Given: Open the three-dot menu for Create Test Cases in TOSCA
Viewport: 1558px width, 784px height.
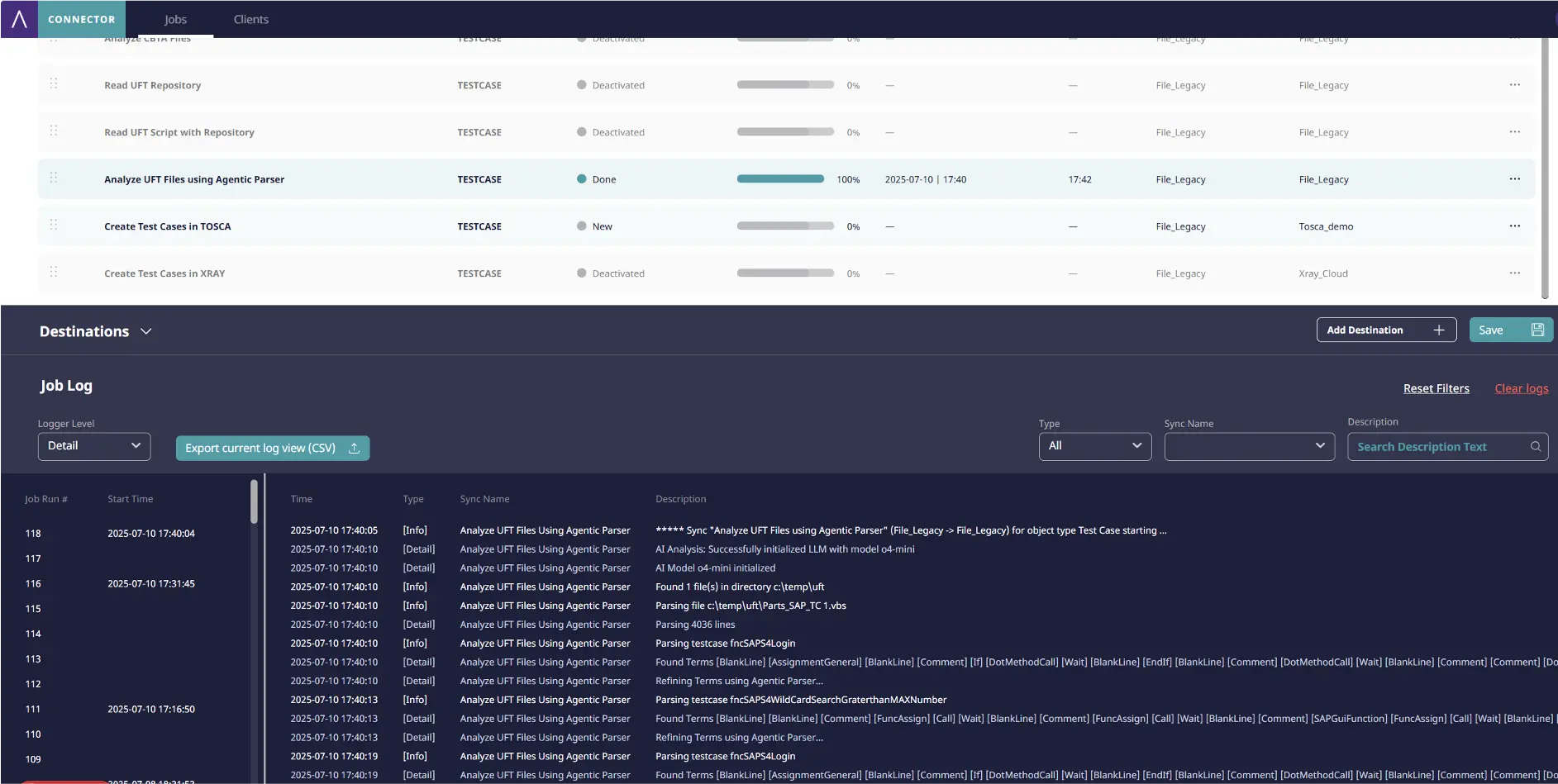Looking at the screenshot, I should pos(1514,226).
